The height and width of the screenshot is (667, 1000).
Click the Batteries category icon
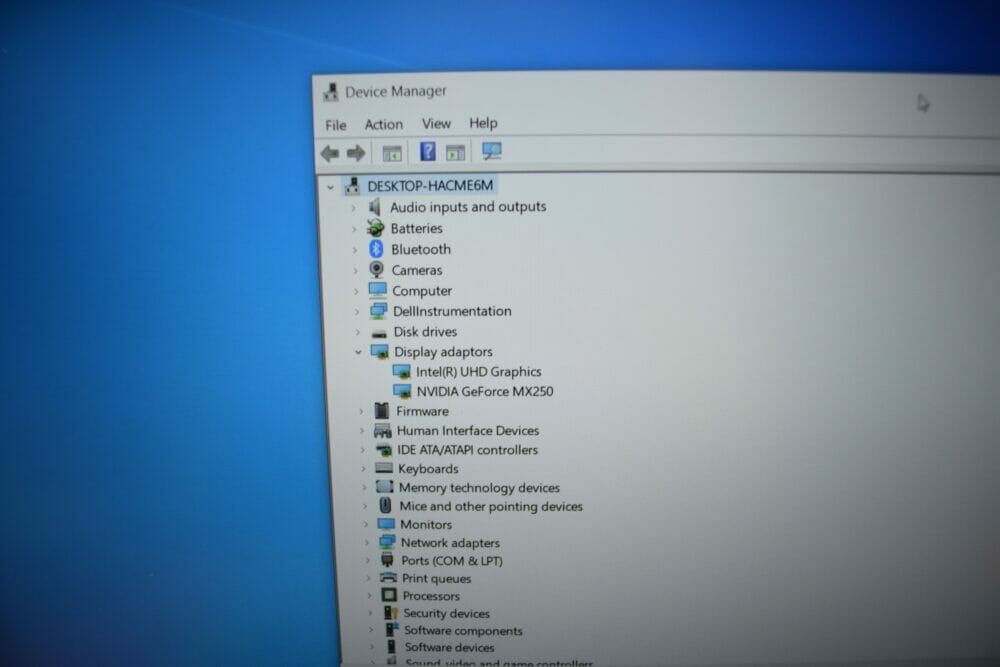pos(375,228)
